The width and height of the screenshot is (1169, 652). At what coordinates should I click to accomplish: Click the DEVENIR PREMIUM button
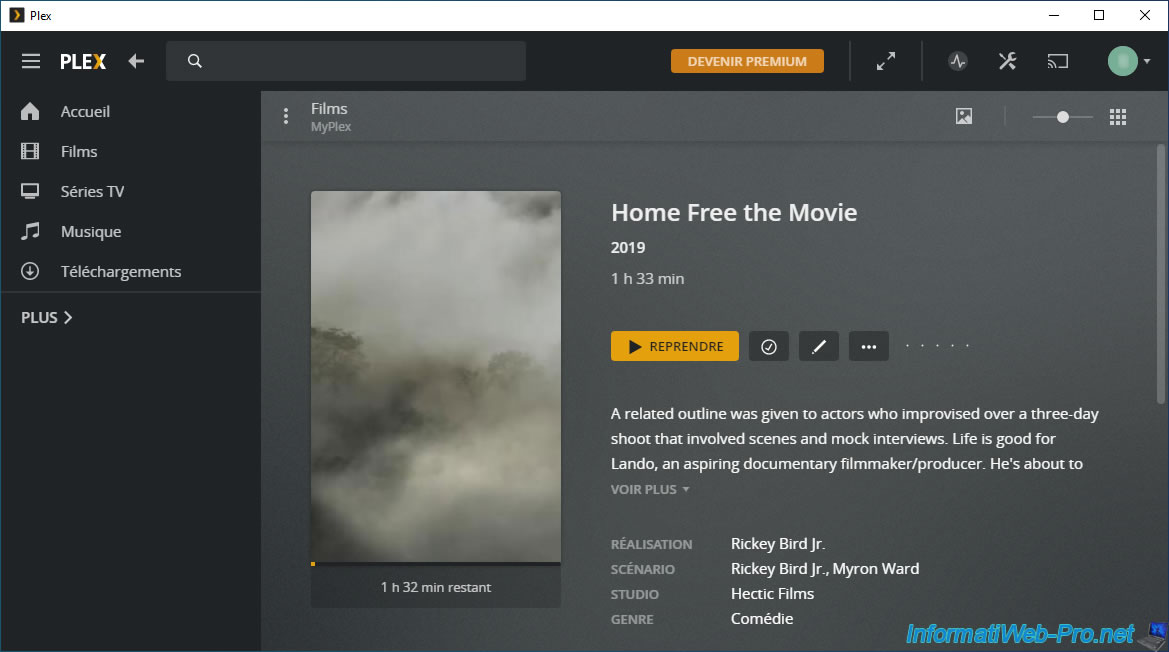(x=747, y=61)
